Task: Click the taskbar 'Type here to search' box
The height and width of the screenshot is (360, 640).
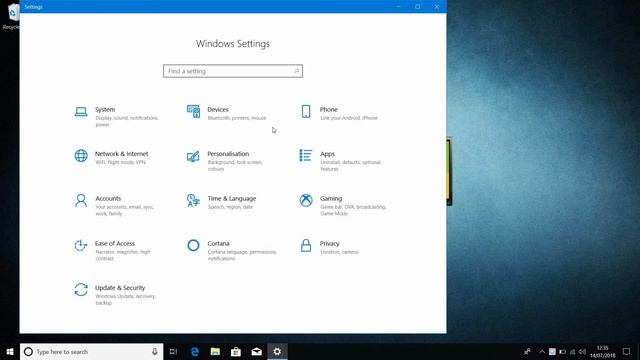Action: 91,351
